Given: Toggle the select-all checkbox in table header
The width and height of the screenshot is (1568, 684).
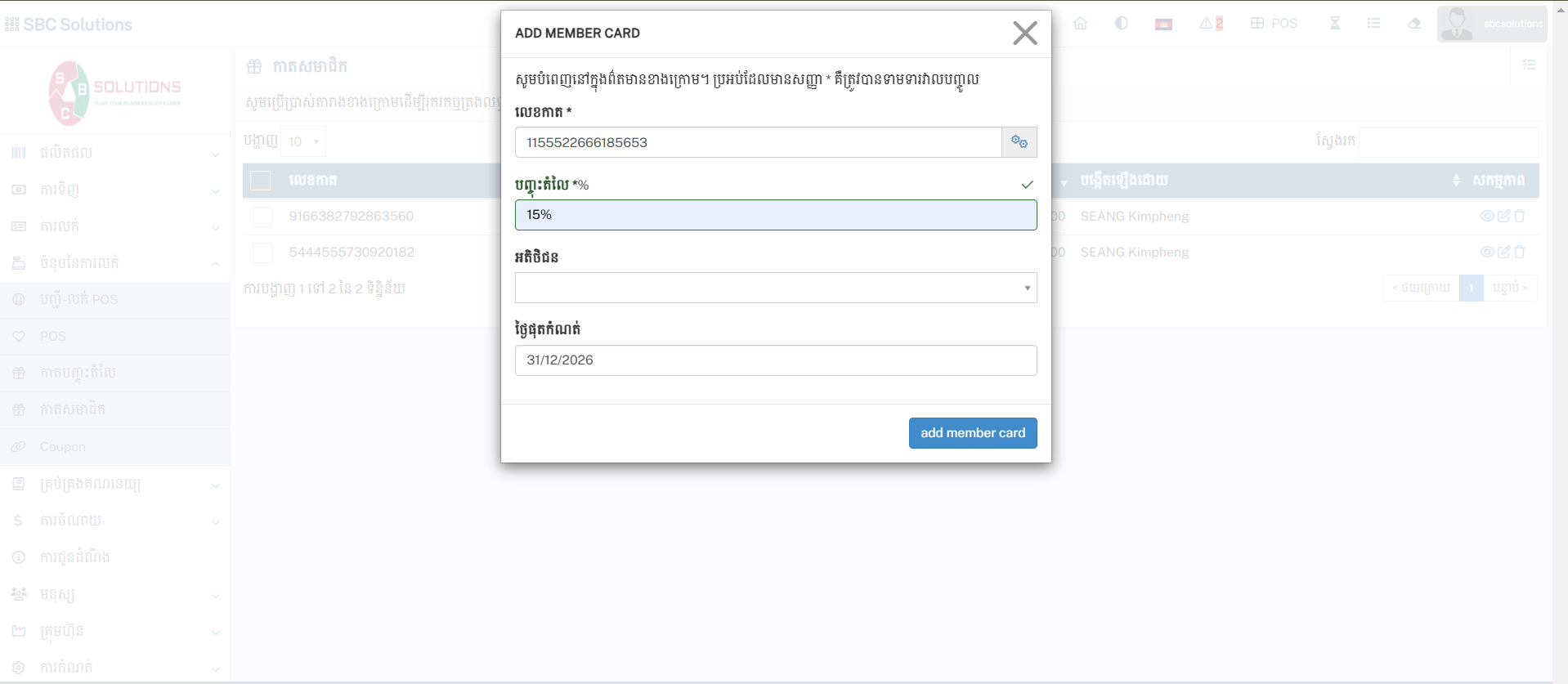Looking at the screenshot, I should (x=261, y=181).
